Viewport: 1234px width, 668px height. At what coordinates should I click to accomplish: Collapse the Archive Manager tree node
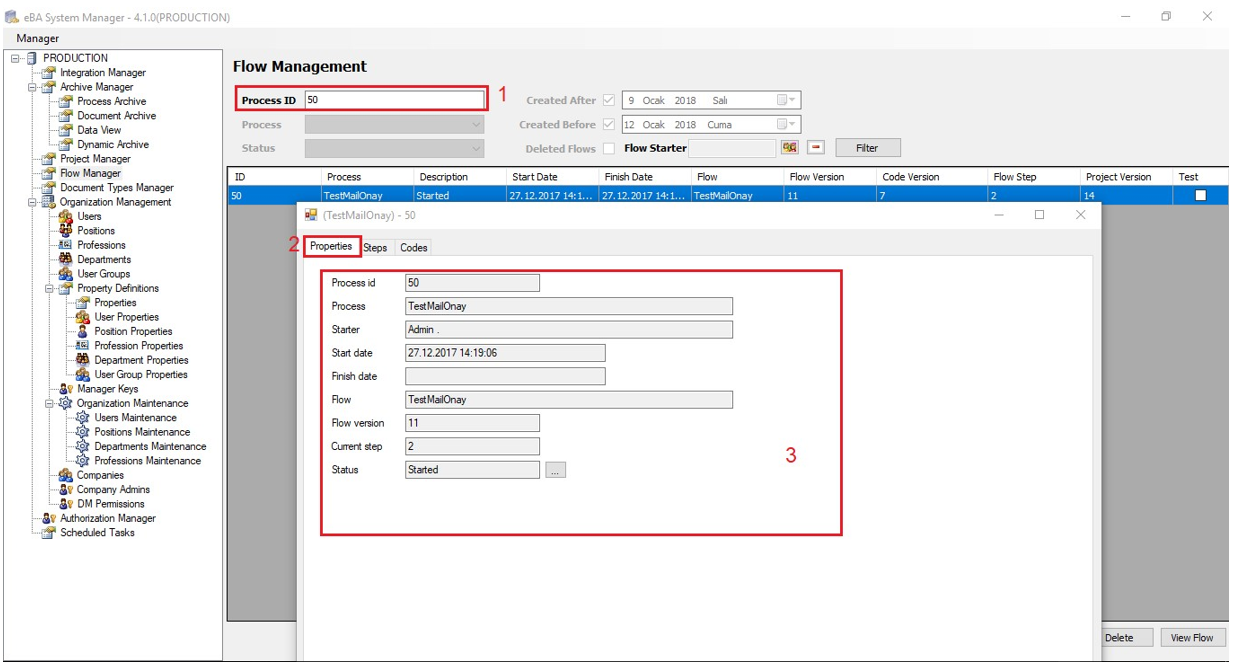[32, 87]
